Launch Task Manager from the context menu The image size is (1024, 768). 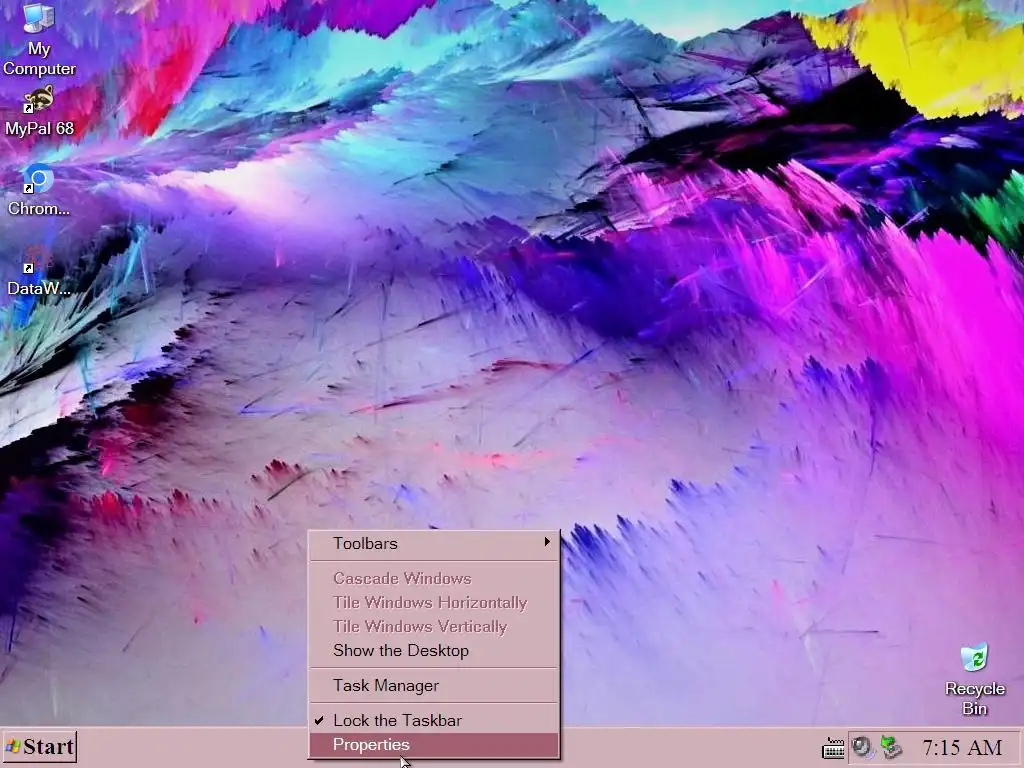click(434, 686)
